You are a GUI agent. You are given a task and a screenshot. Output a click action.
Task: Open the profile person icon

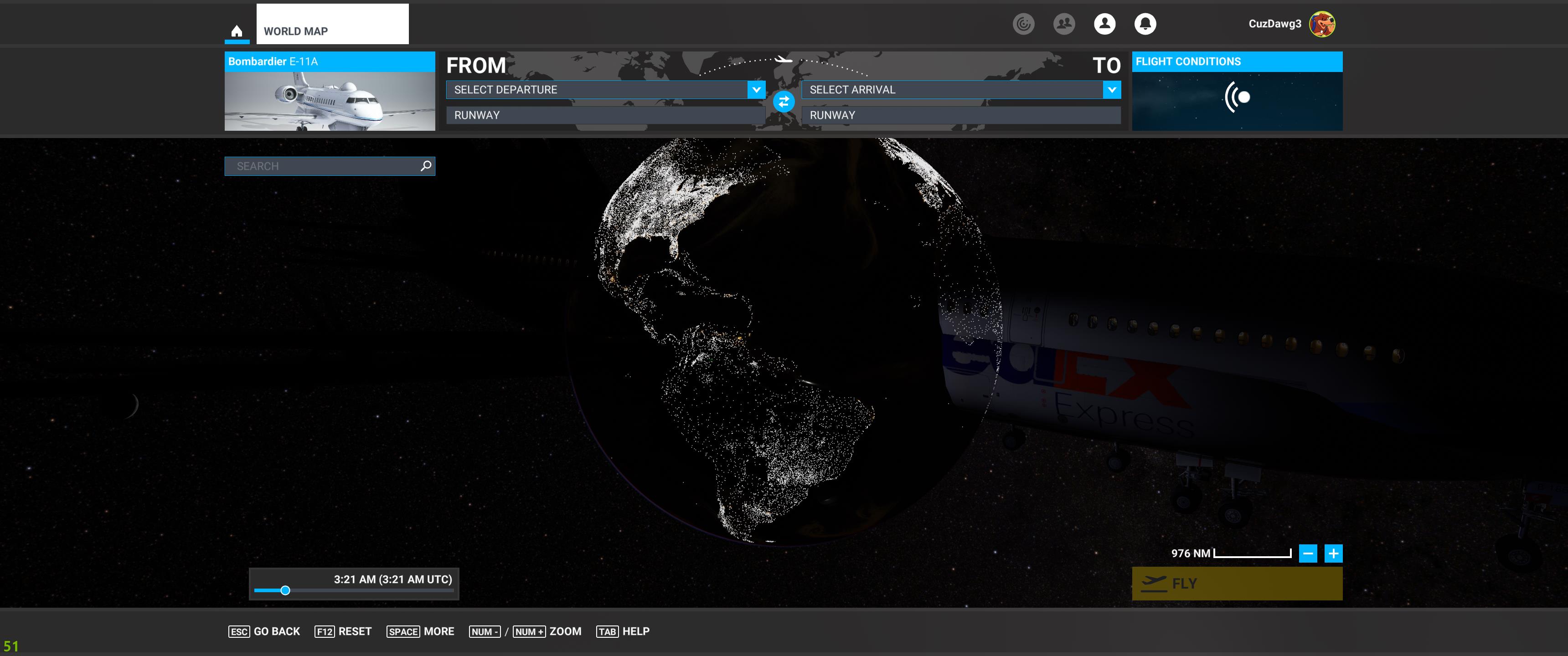(1104, 24)
